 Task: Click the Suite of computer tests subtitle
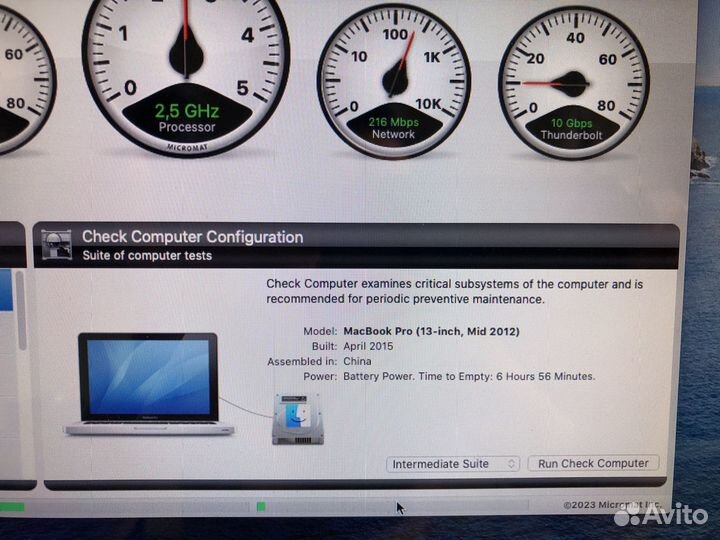(x=147, y=256)
